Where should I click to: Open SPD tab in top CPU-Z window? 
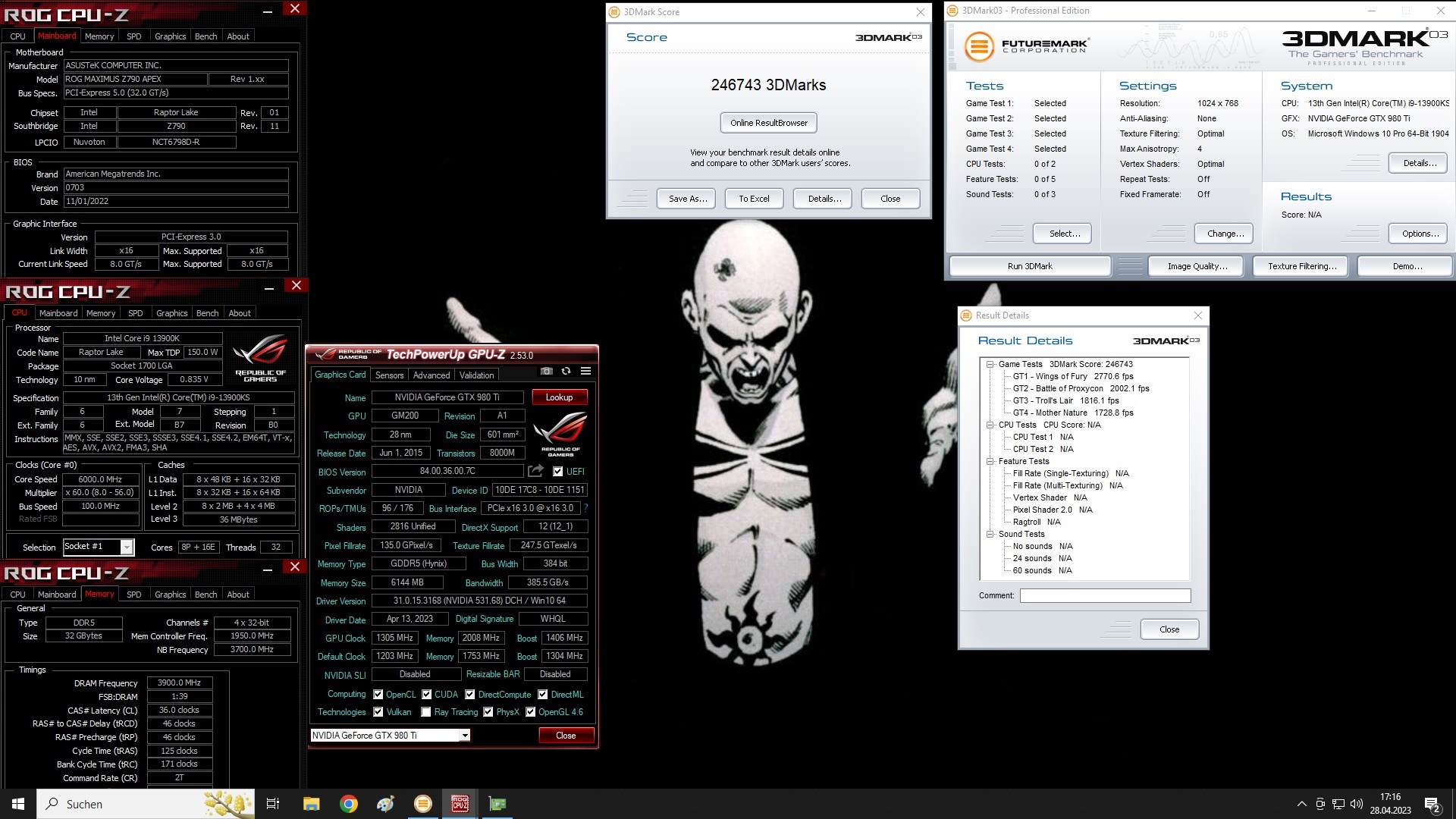(x=133, y=36)
